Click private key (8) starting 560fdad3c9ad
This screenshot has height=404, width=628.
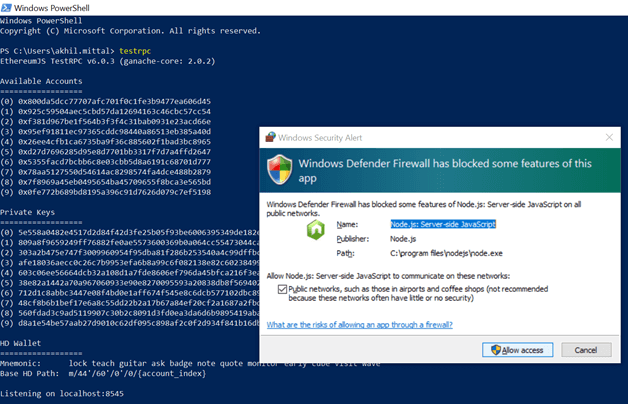[139, 313]
